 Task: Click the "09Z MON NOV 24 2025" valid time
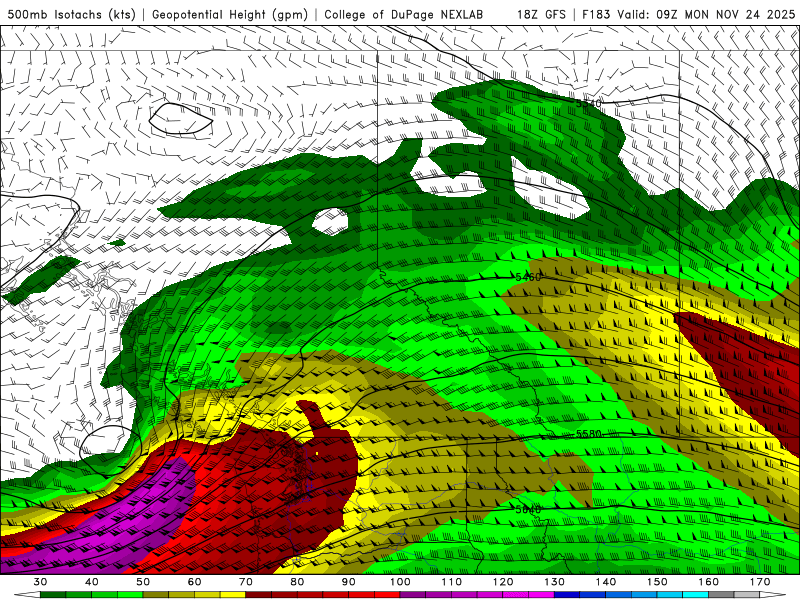pyautogui.click(x=726, y=14)
